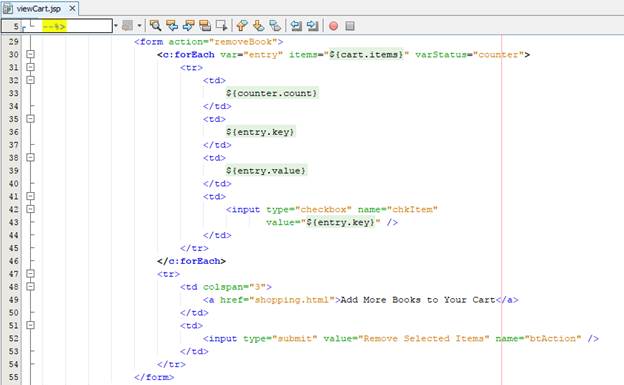Click the href="shopping.html" attribute text

[278, 300]
